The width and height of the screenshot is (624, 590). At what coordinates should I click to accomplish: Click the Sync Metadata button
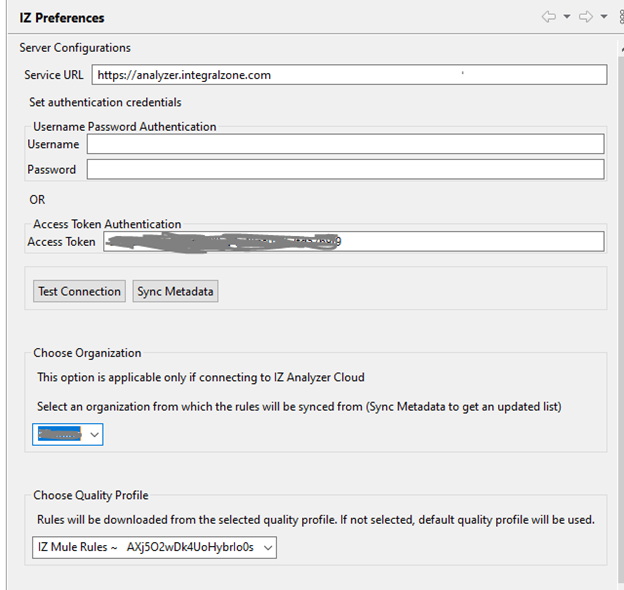click(176, 292)
